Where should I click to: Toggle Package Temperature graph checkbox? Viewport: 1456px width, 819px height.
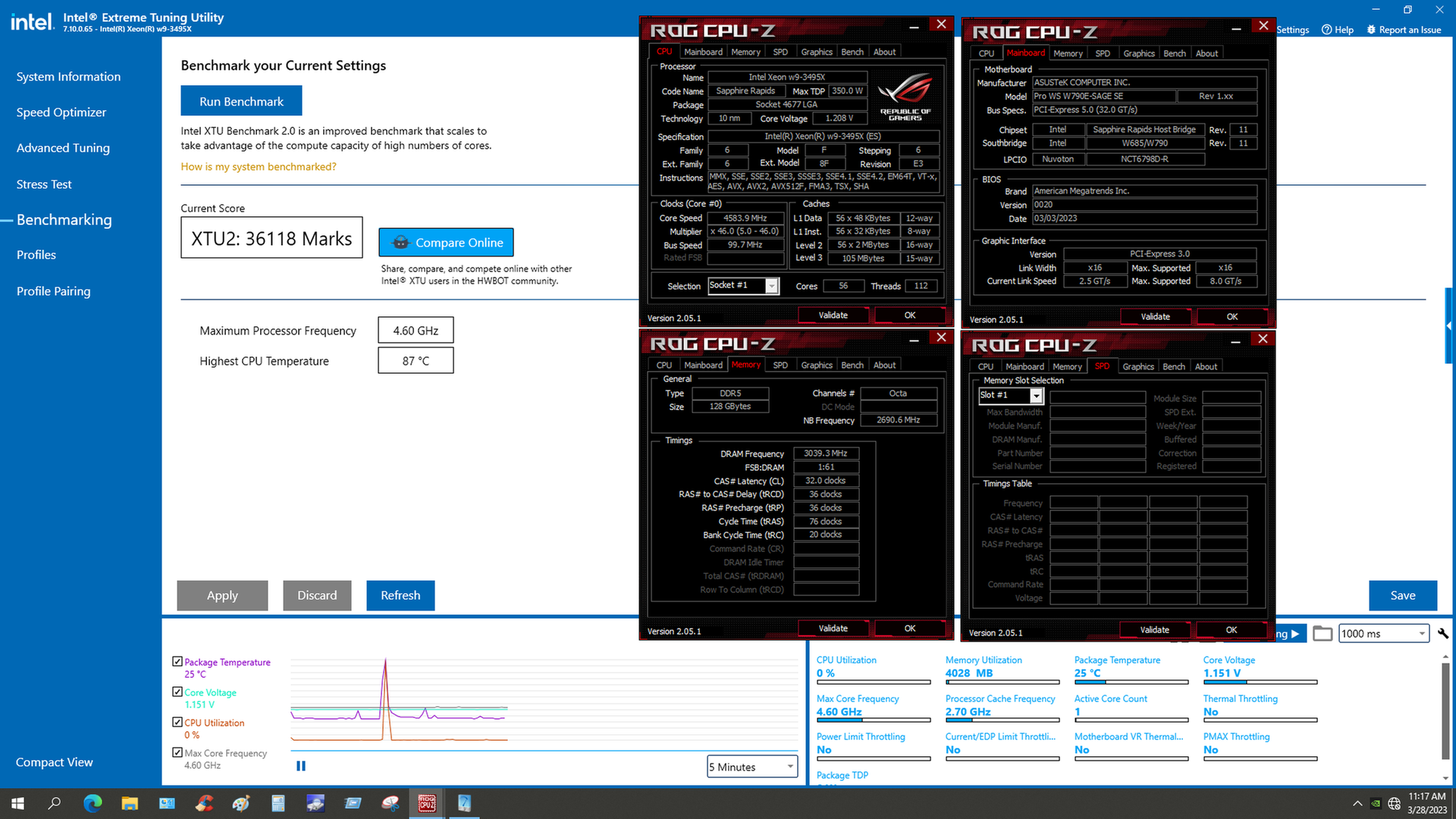(x=177, y=661)
